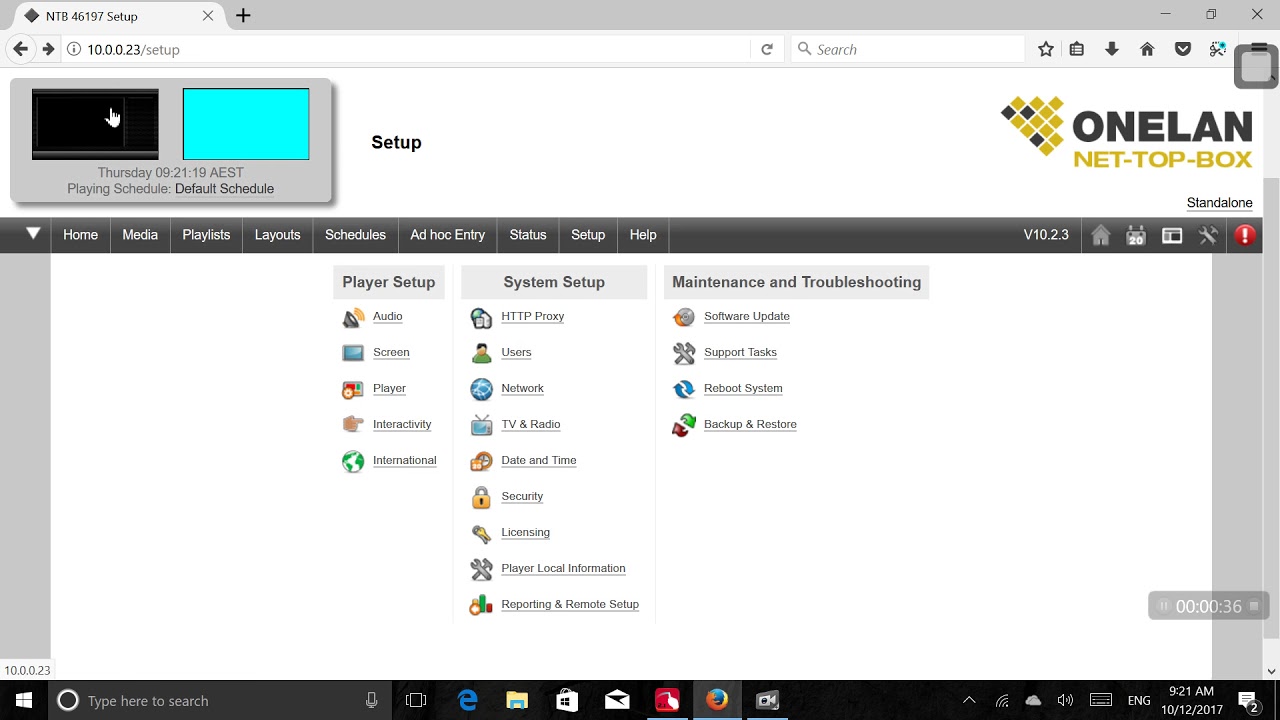Open Firefox downloads arrow icon

tap(1112, 49)
